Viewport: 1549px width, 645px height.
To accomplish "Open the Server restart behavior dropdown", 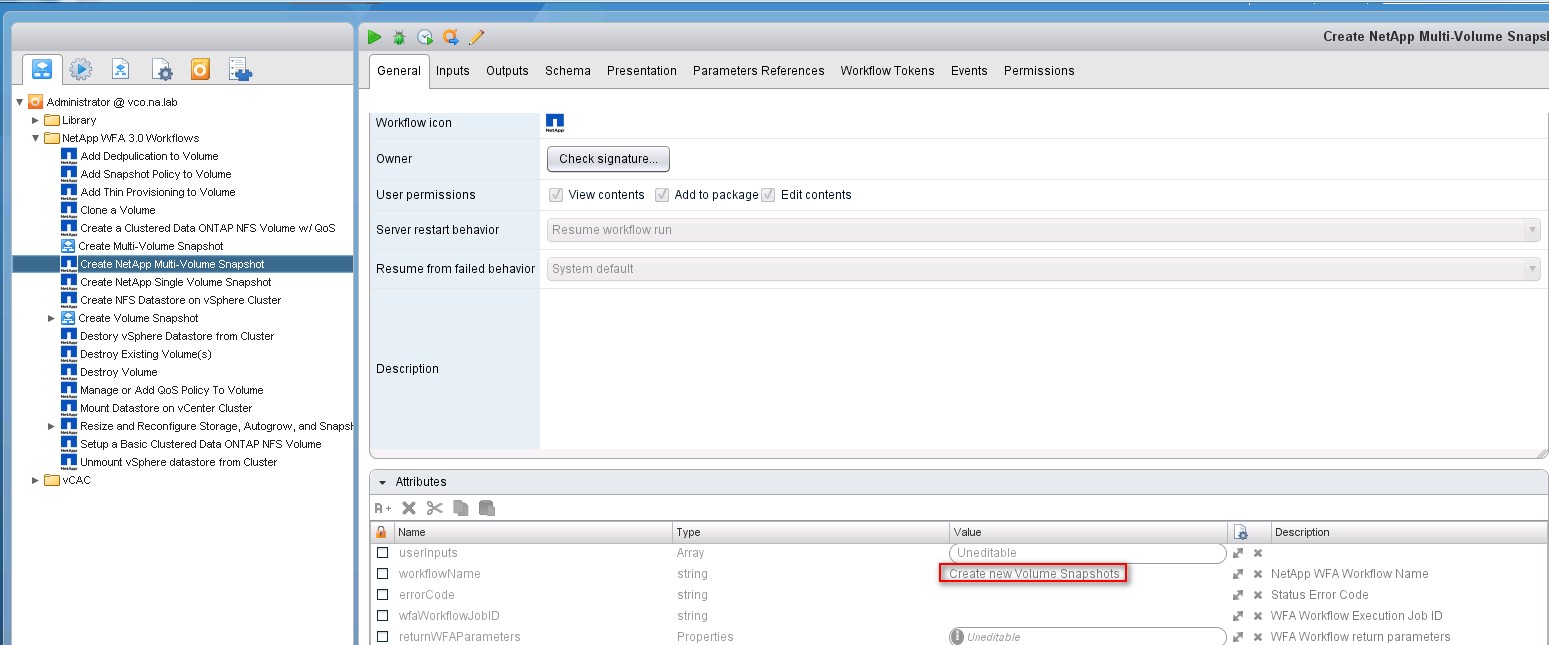I will 1044,230.
